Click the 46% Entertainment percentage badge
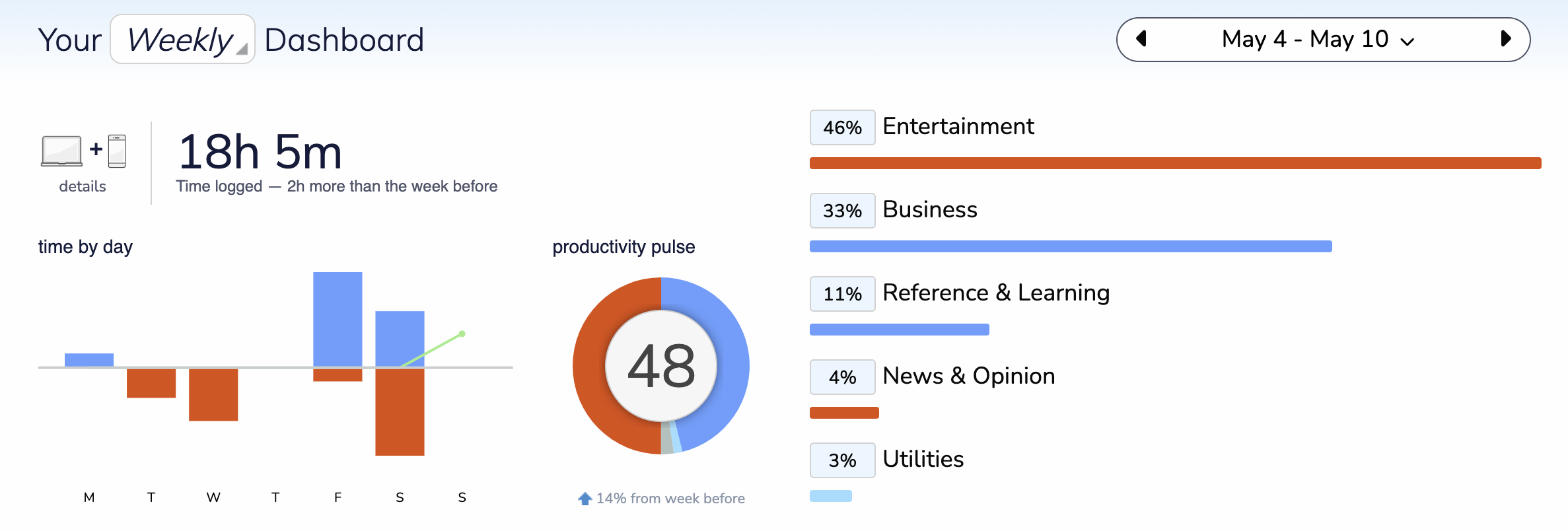 843,127
